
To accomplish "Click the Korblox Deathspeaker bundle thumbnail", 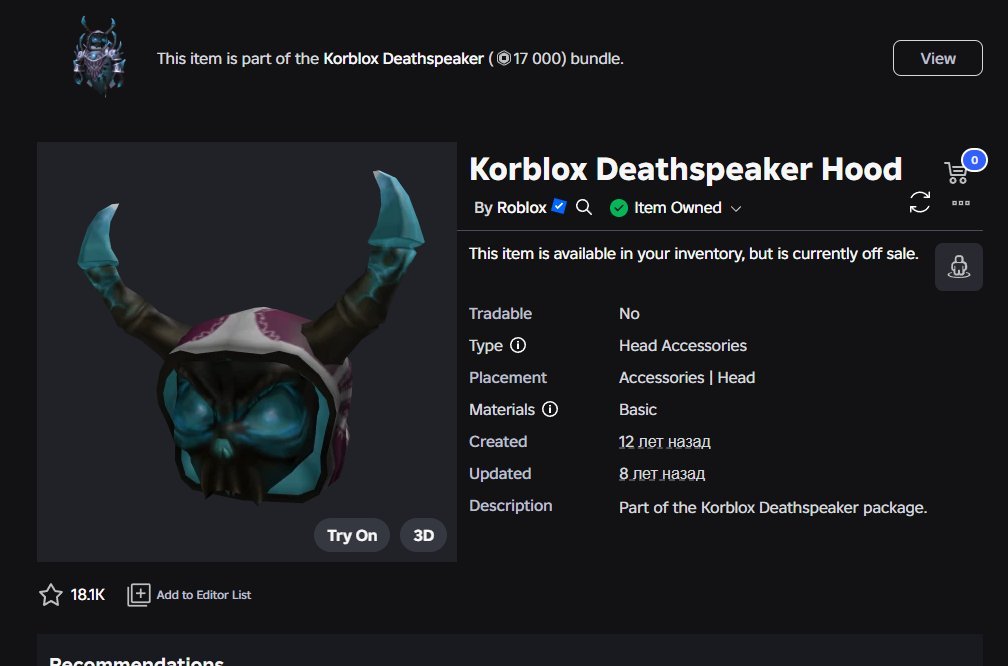I will click(98, 57).
